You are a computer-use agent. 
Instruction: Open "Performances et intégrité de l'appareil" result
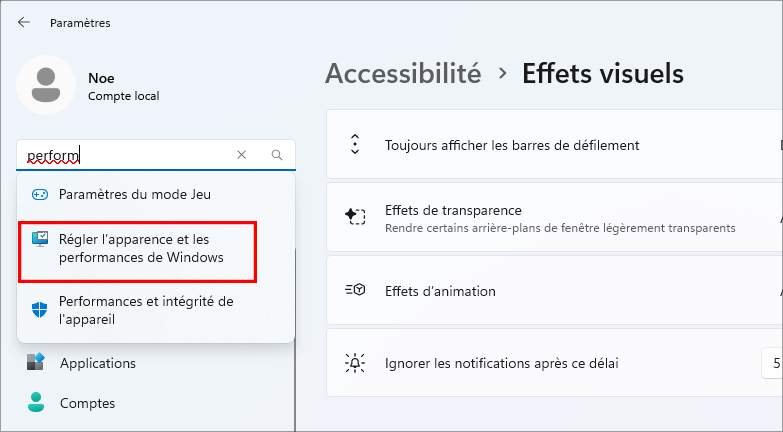146,310
